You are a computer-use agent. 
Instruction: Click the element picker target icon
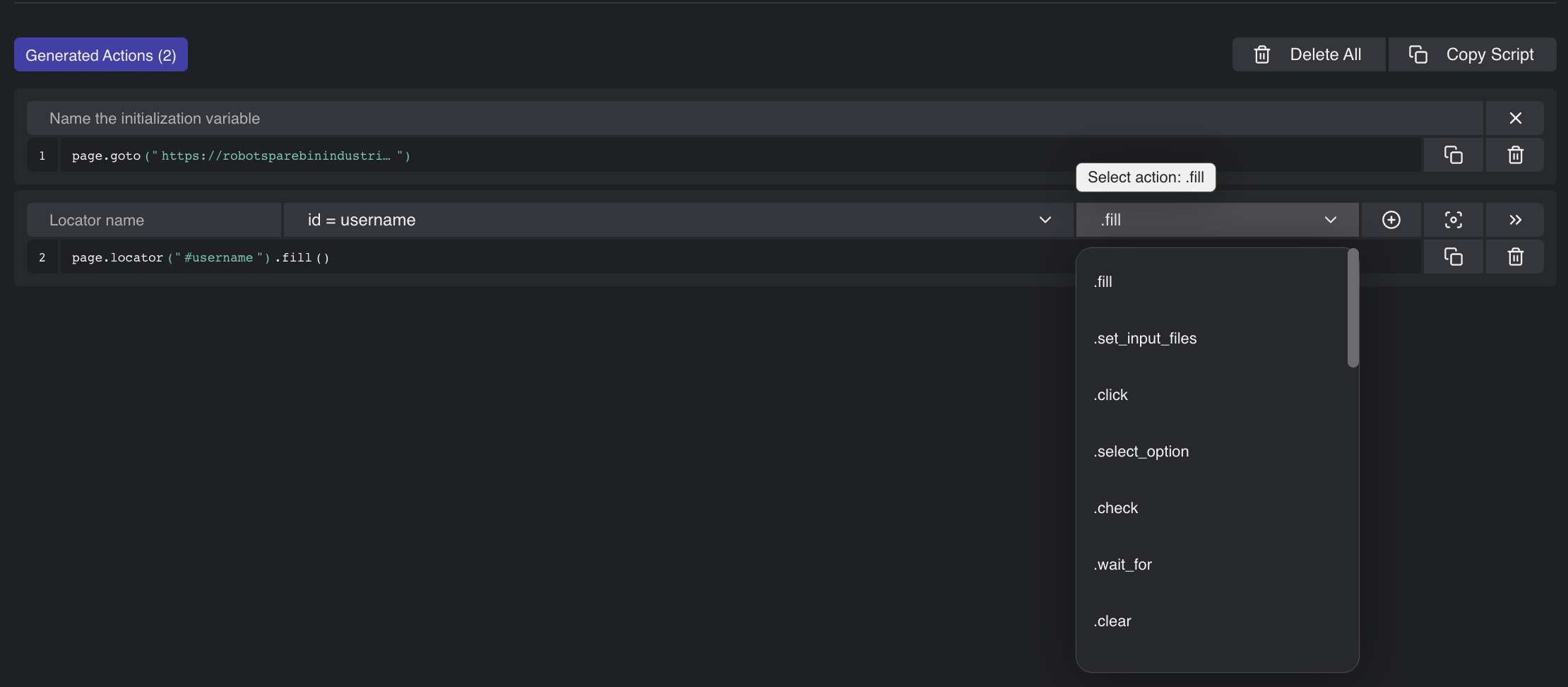tap(1453, 220)
